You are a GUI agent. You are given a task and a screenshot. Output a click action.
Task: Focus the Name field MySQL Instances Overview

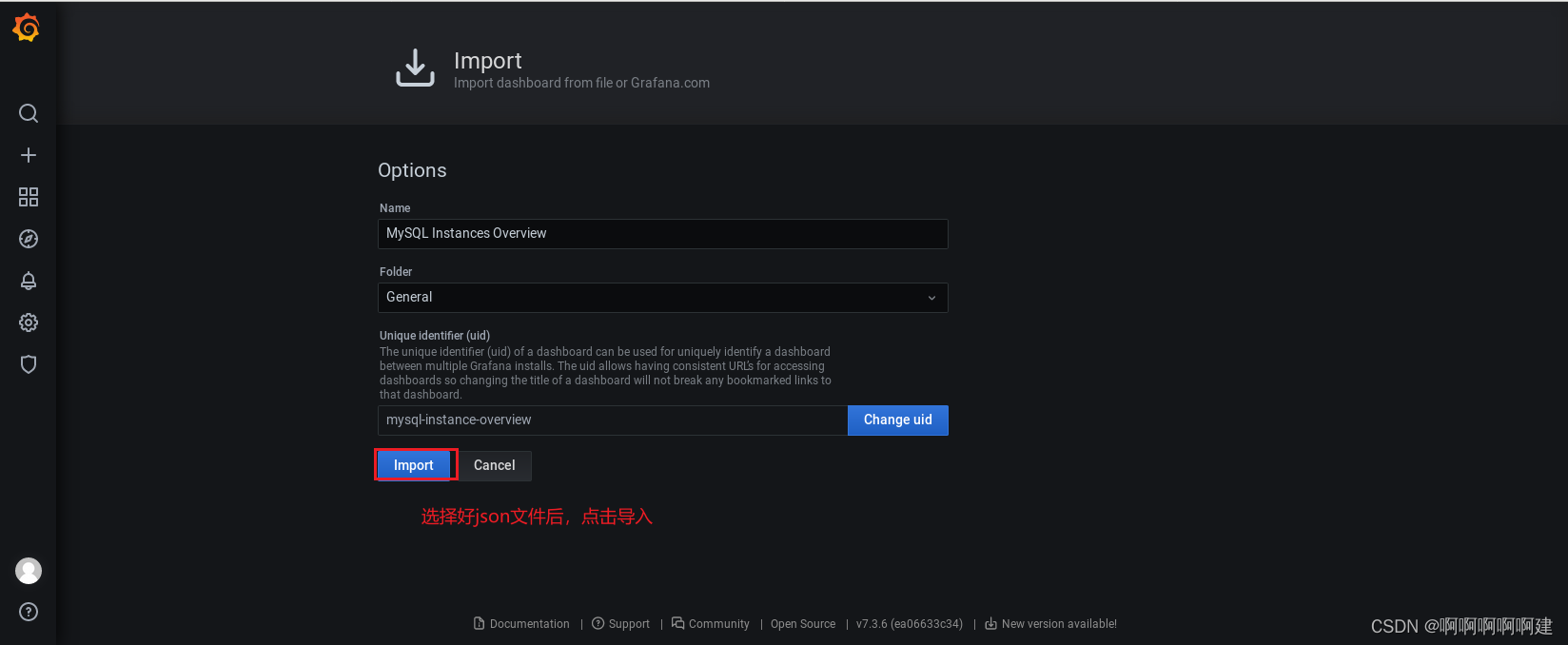[663, 234]
